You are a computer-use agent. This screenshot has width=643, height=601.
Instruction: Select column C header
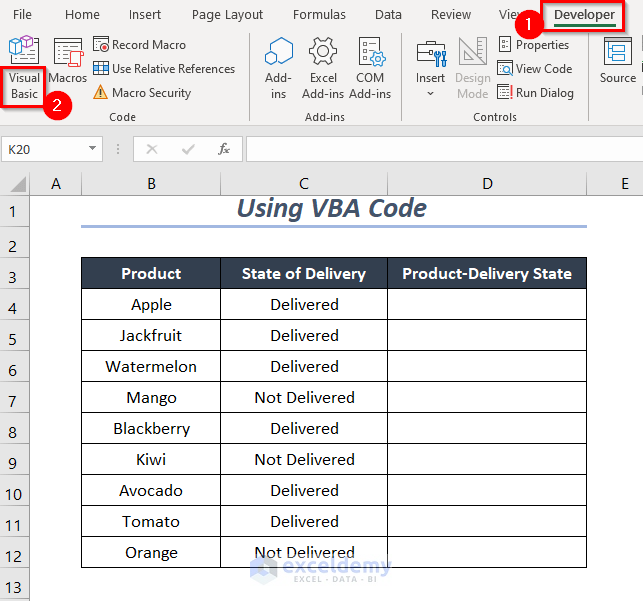point(304,184)
